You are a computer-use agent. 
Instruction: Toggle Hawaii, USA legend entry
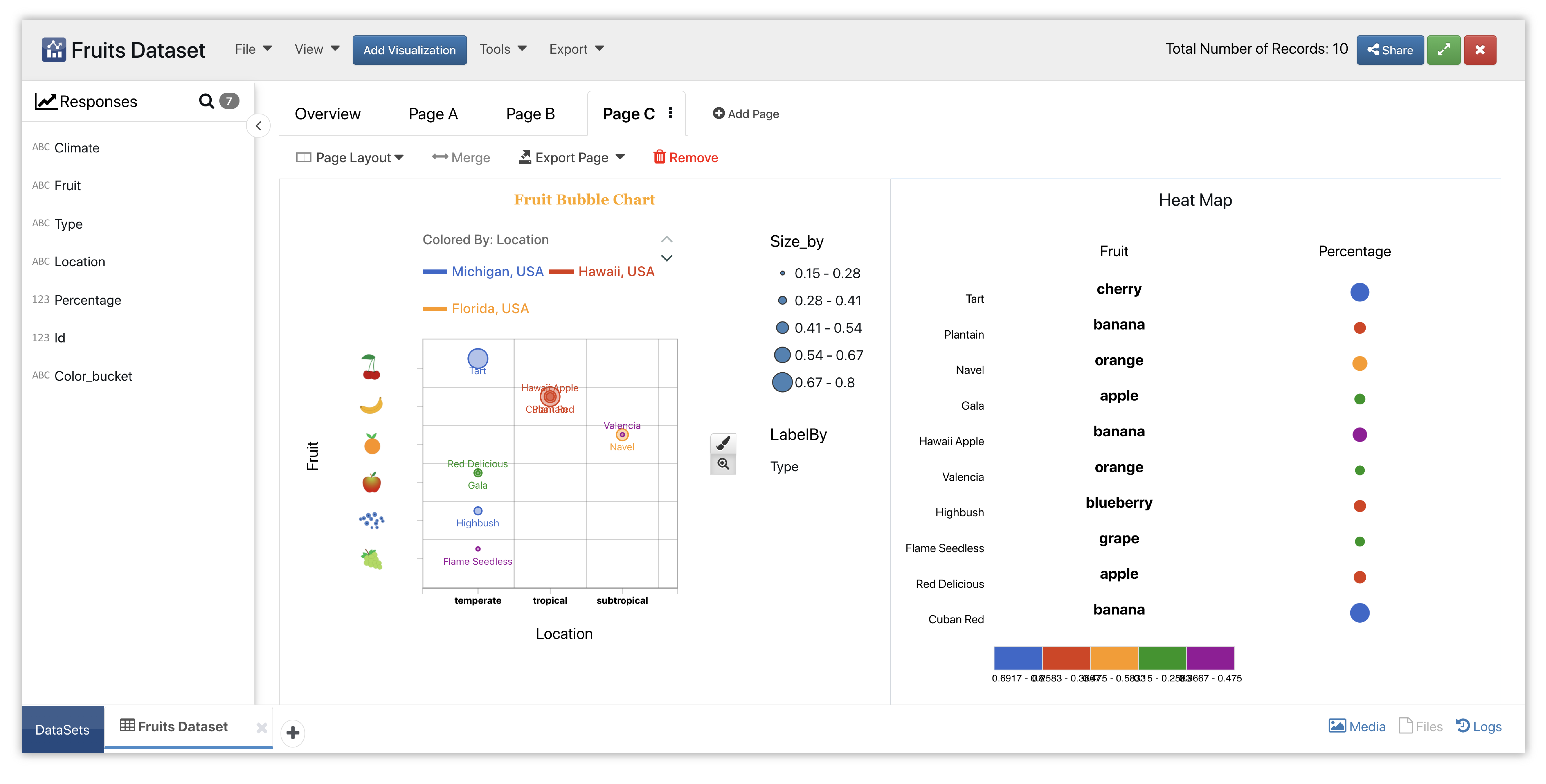pos(601,272)
